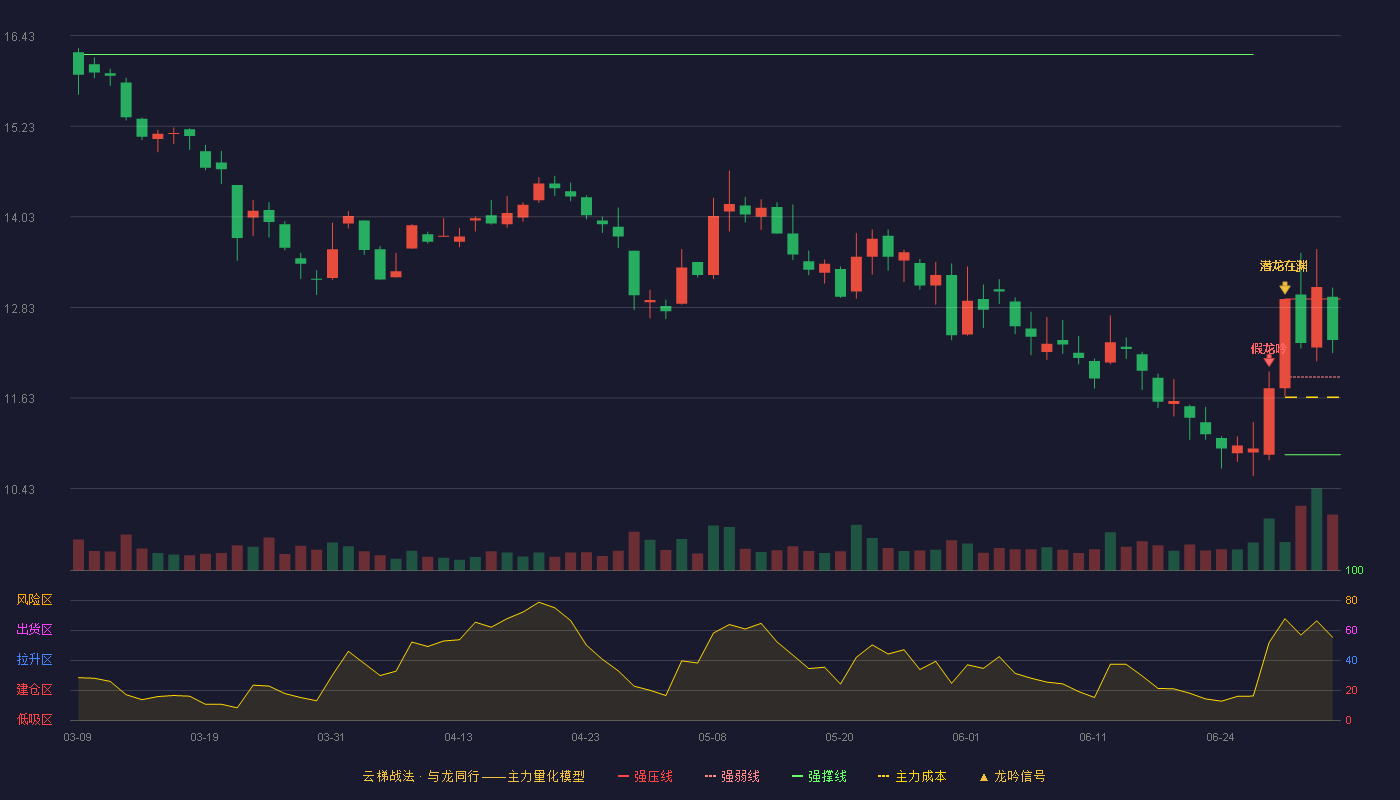Click the 风险区 zone label
1400x800 pixels.
[34, 600]
